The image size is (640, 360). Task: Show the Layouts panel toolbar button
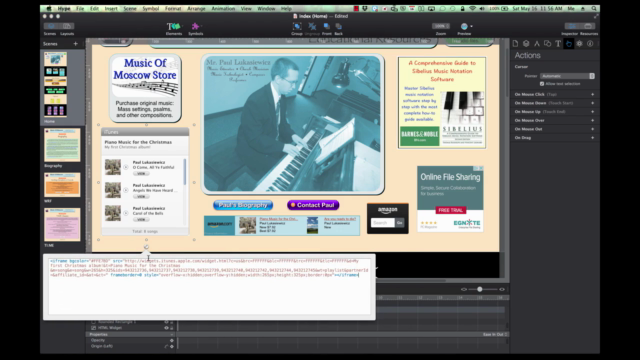67,27
